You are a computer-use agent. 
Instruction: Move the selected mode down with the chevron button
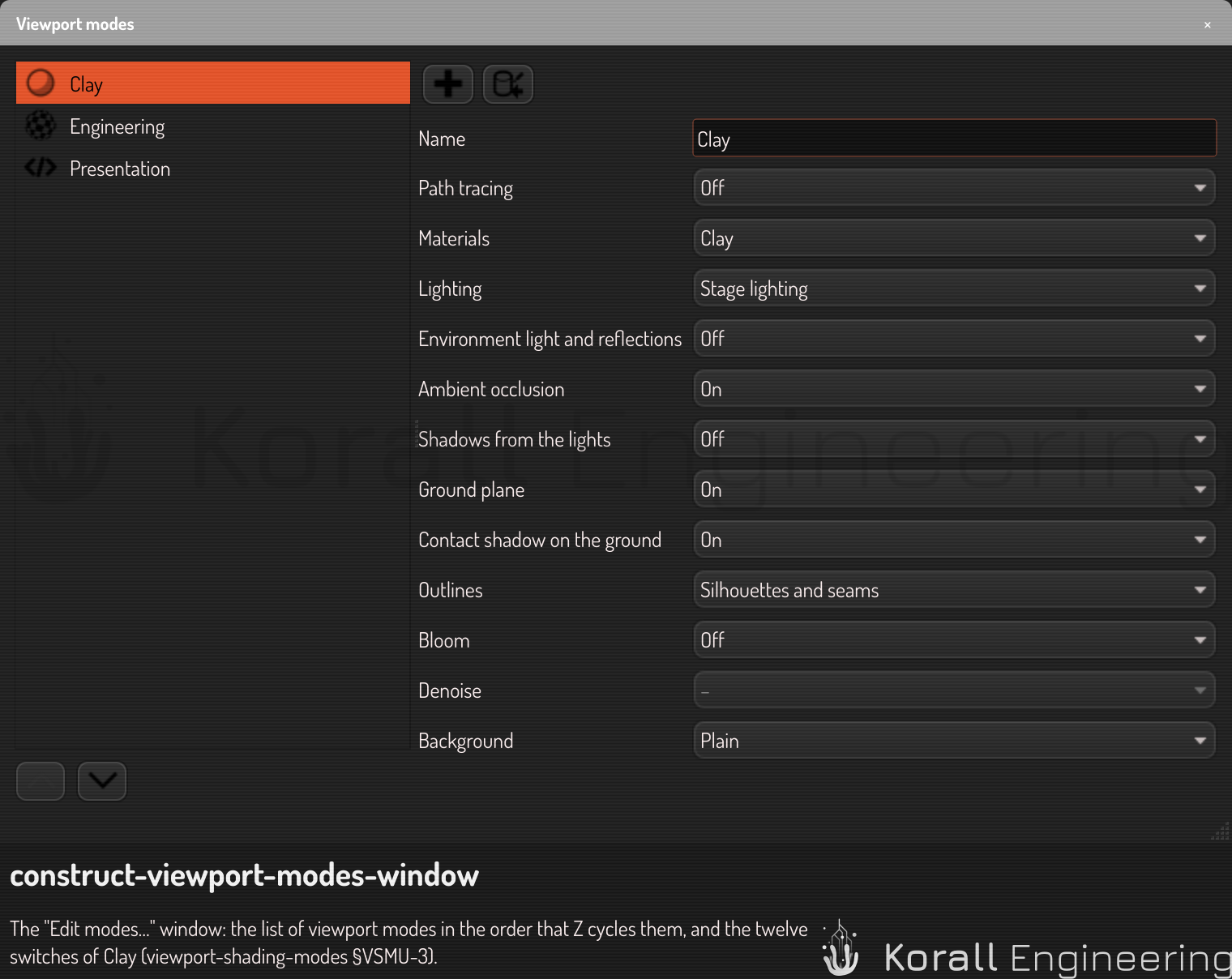tap(102, 781)
